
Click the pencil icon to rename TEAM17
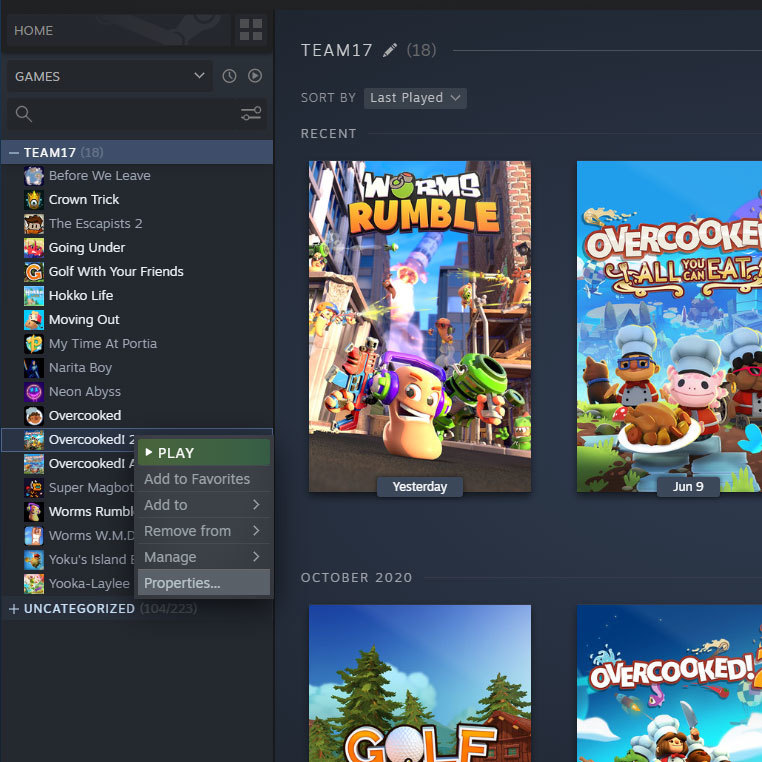pos(390,50)
